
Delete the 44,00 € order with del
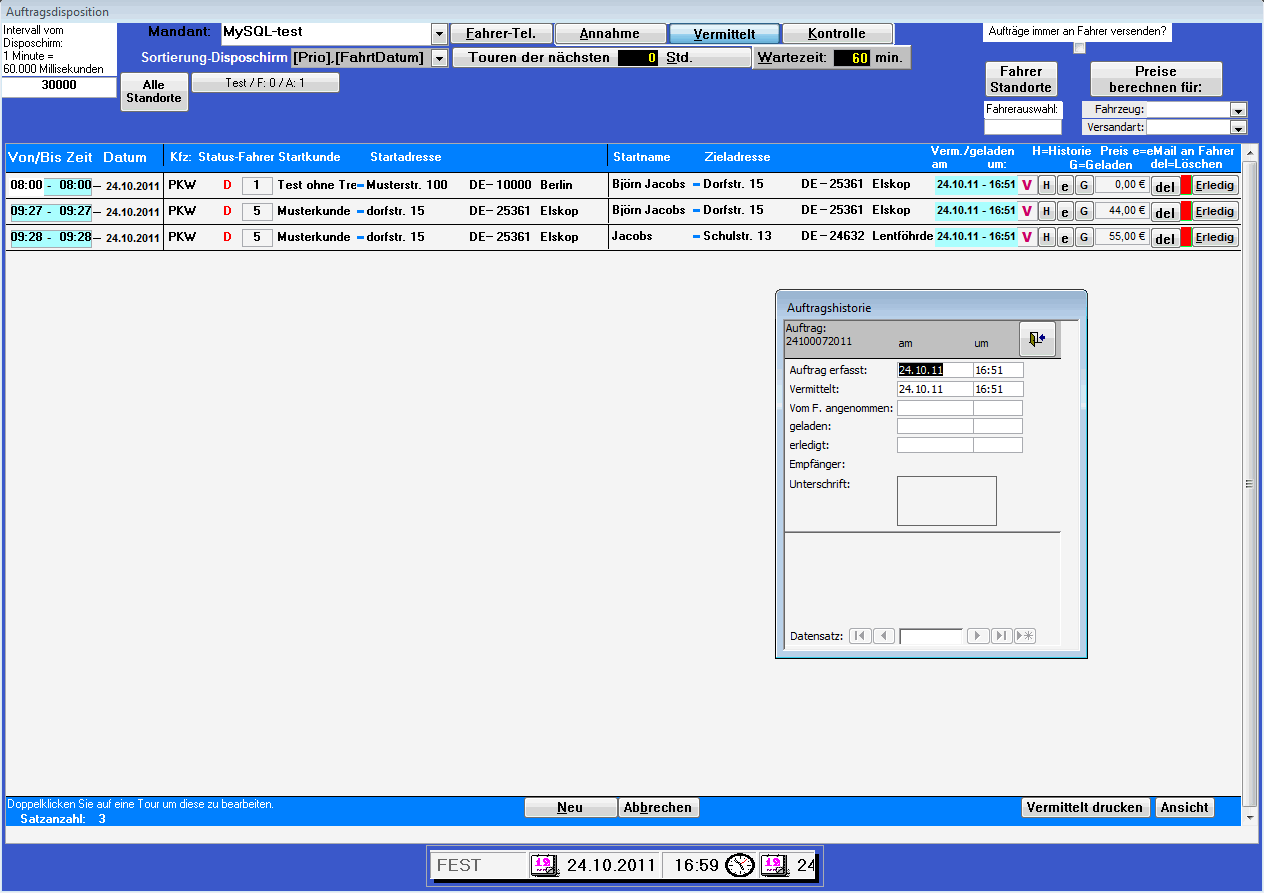pos(1165,212)
